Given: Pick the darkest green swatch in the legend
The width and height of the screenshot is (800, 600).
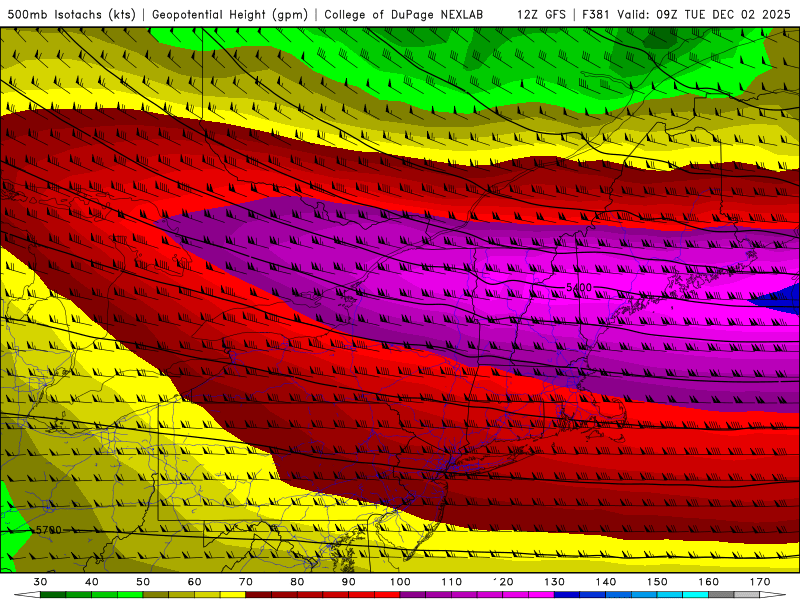Looking at the screenshot, I should 53,595.
